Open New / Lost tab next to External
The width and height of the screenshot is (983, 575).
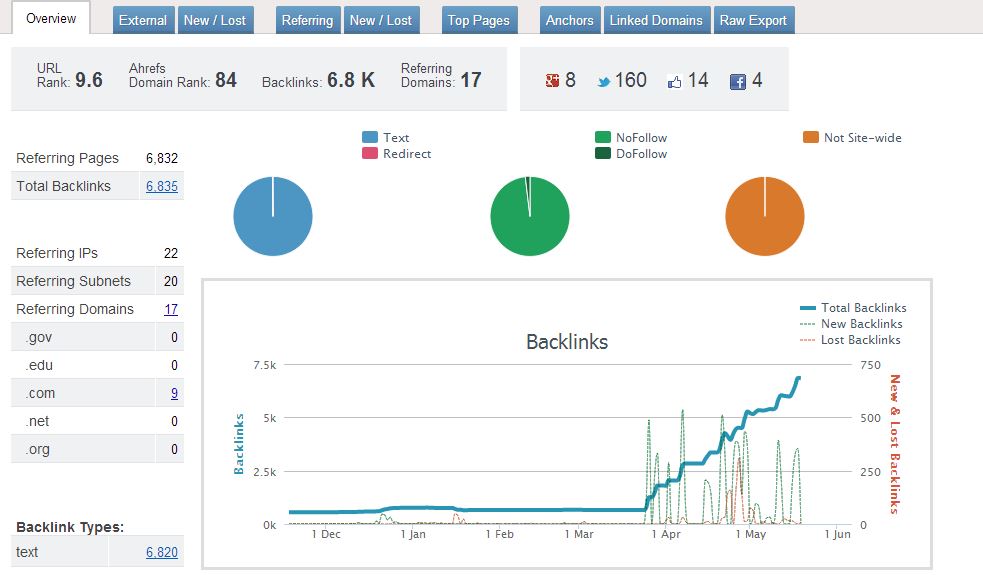coord(215,20)
